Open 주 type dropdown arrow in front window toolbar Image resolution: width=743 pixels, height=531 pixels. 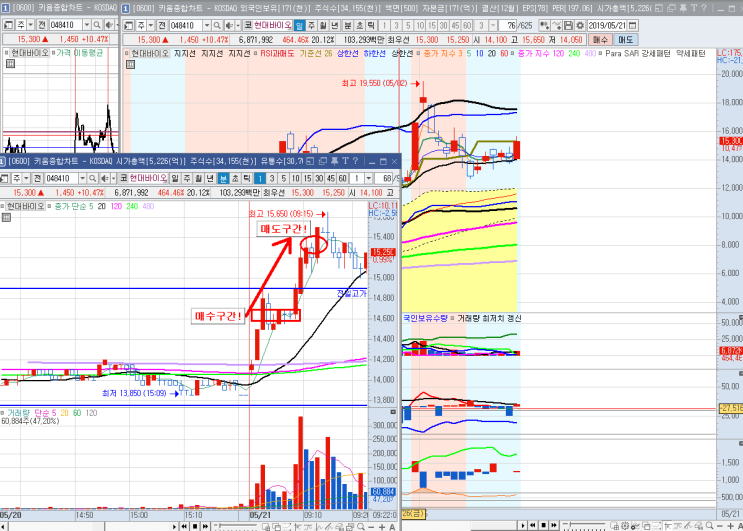[x=26, y=178]
